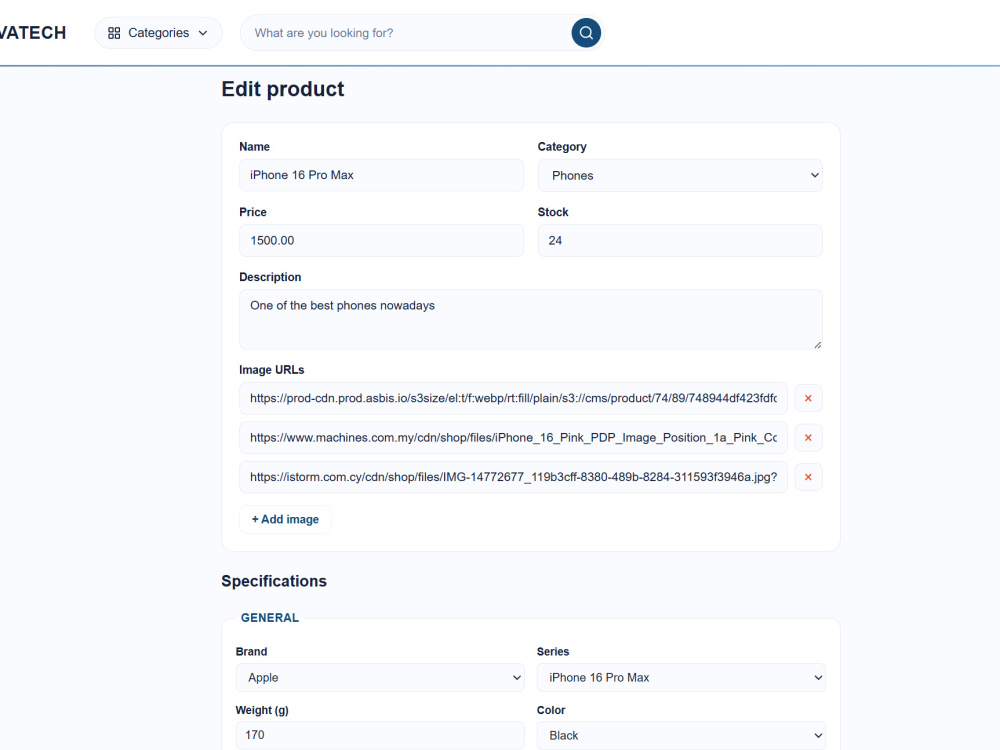Click the Category label

point(562,147)
